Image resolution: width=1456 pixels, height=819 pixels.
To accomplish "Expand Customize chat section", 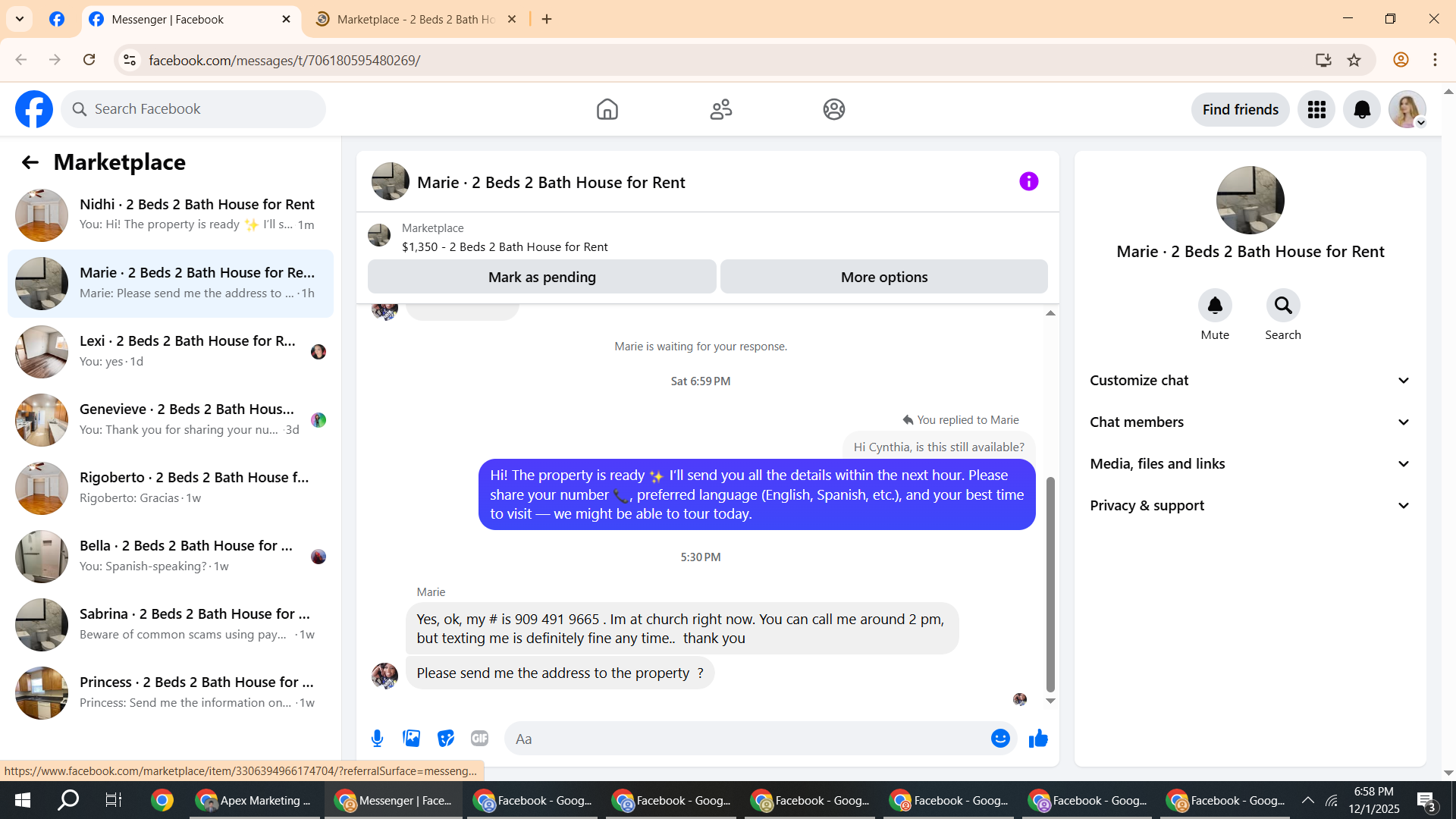I will pyautogui.click(x=1250, y=381).
